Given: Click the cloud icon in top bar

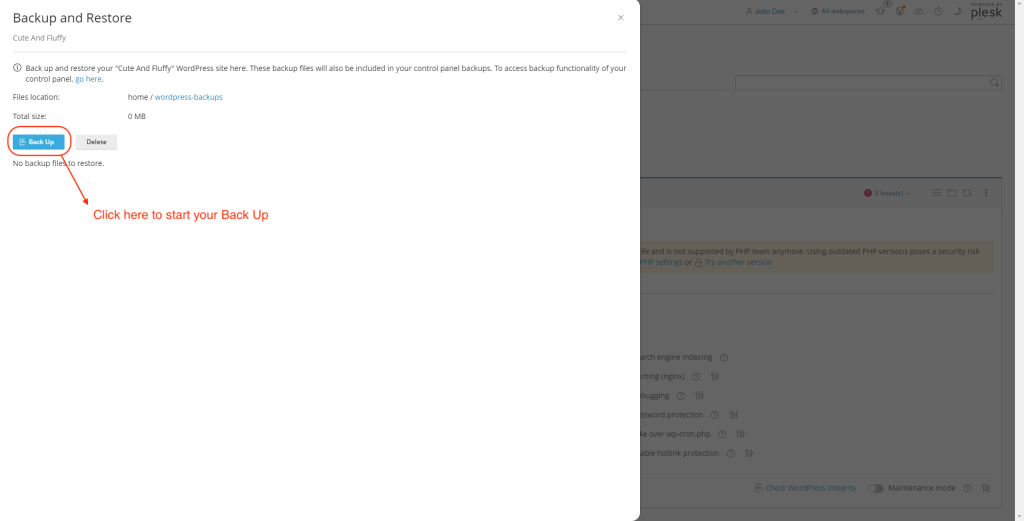Looking at the screenshot, I should click(x=919, y=11).
